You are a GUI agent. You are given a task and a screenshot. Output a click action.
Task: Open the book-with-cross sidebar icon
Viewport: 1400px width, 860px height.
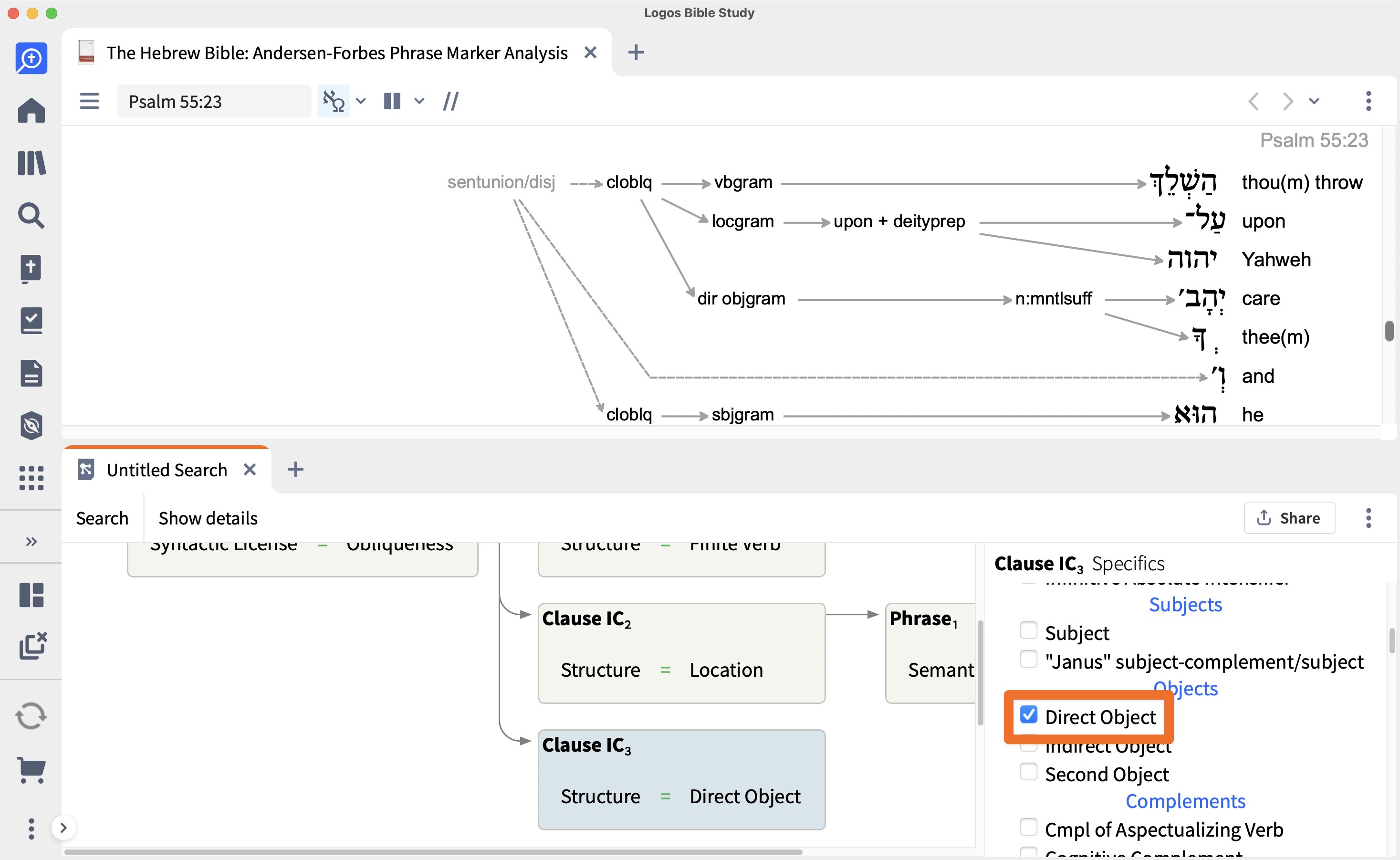point(31,269)
